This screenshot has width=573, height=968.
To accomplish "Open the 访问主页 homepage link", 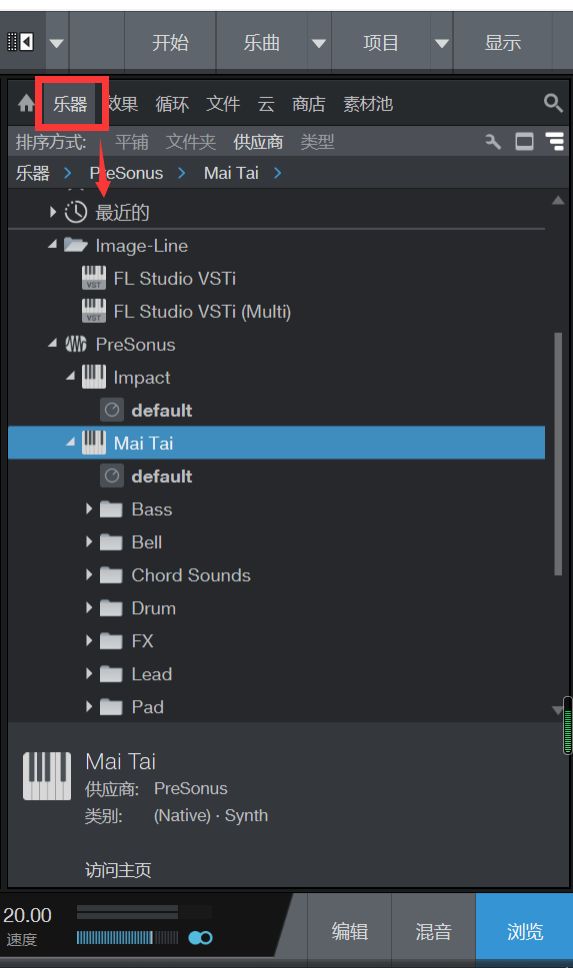I will coord(118,870).
